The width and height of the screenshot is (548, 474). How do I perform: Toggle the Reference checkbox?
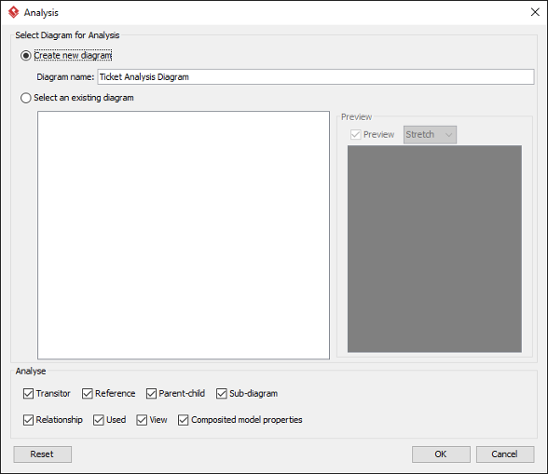pos(87,394)
